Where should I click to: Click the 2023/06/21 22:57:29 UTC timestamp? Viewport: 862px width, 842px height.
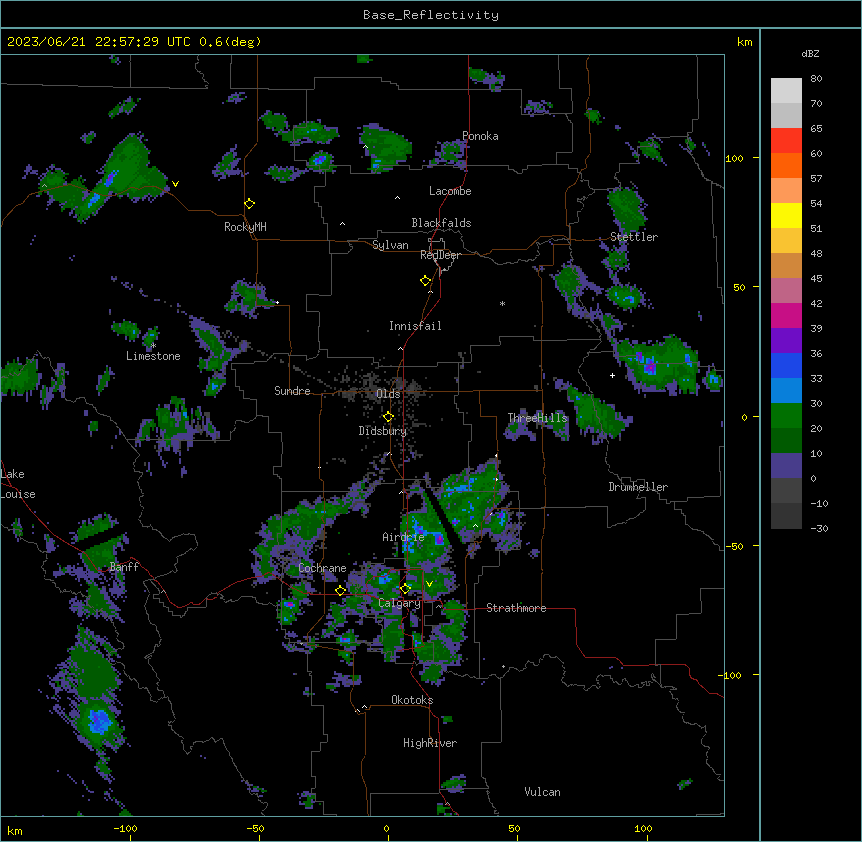99,42
